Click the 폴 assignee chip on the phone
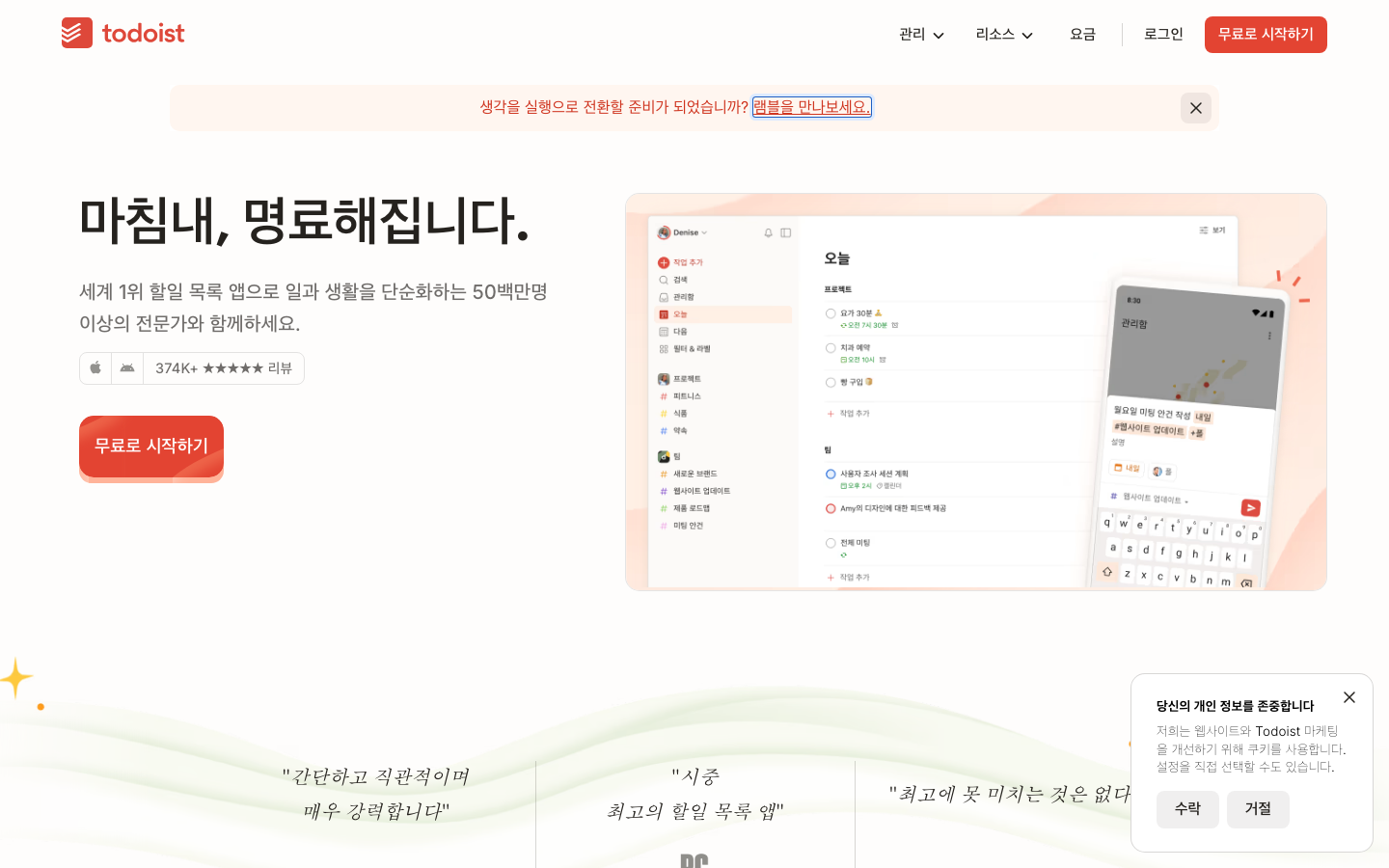Image resolution: width=1389 pixels, height=868 pixels. point(1162,472)
